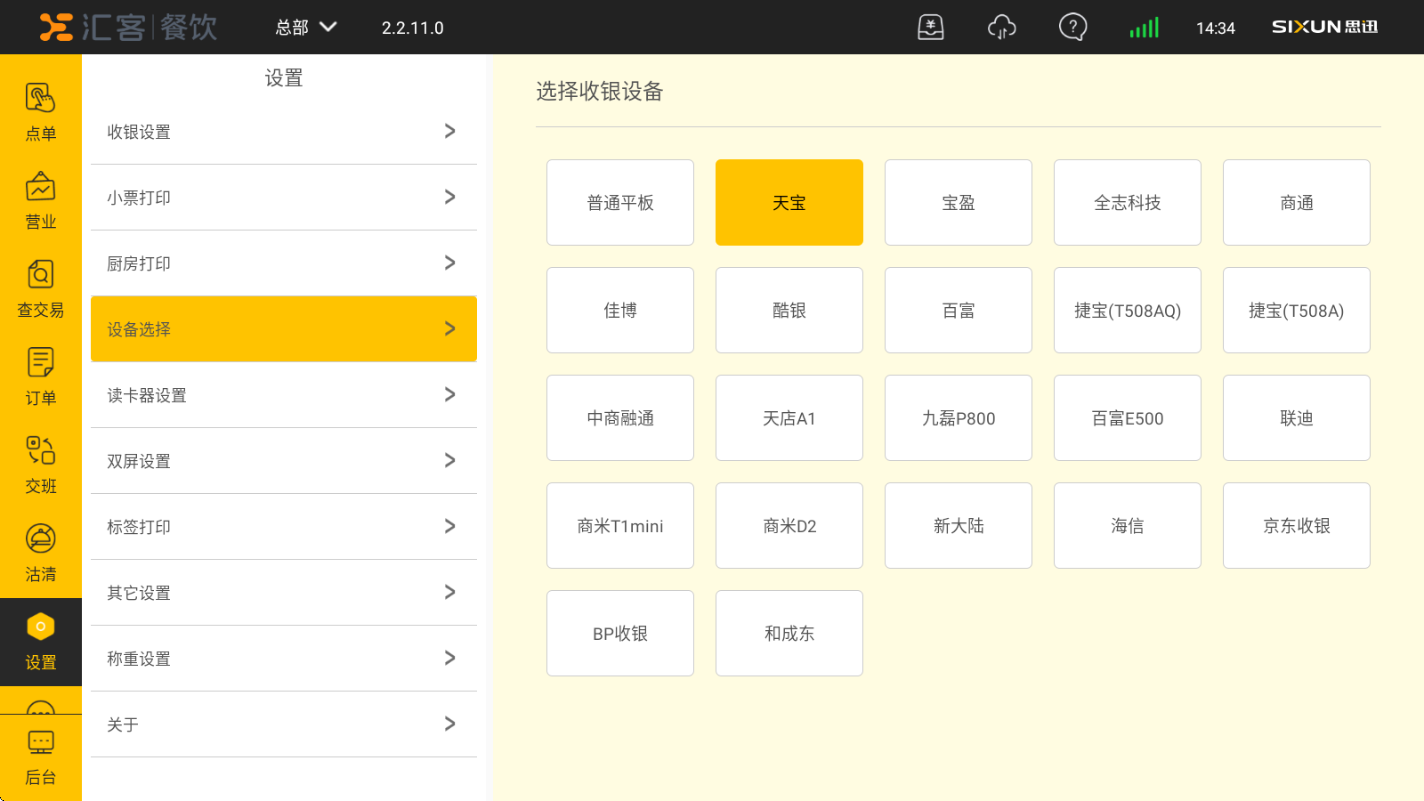The width and height of the screenshot is (1424, 801).
Task: Select the 京东收银 device option
Action: click(x=1296, y=526)
